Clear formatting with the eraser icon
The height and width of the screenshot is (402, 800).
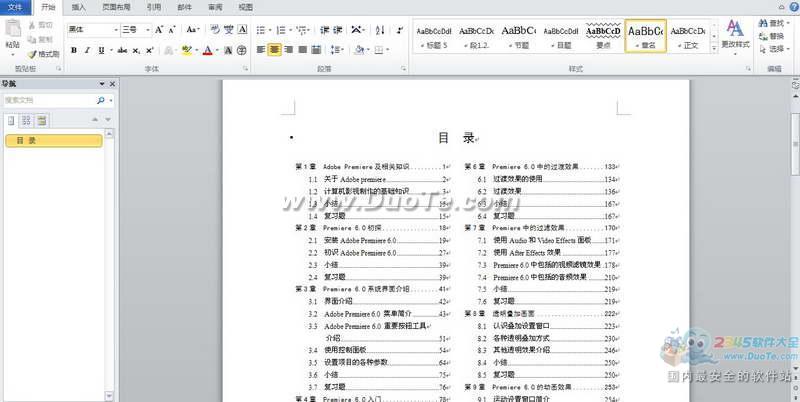click(x=215, y=30)
